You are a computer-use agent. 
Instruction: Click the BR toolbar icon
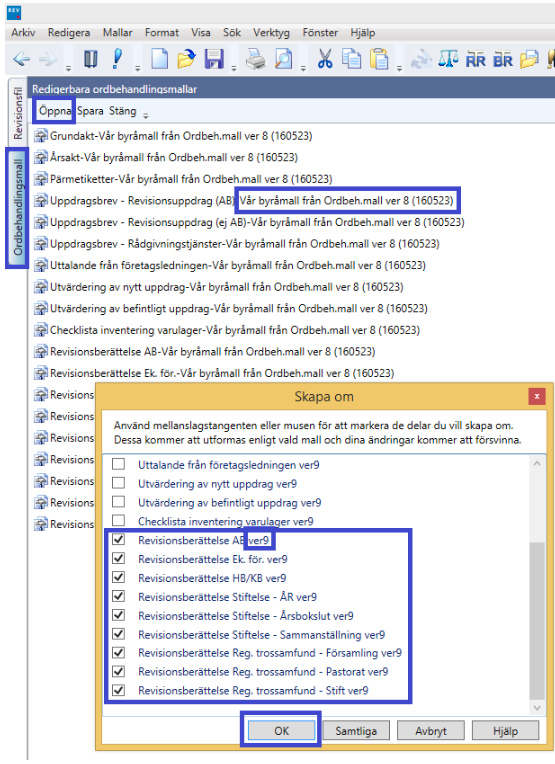[x=503, y=60]
